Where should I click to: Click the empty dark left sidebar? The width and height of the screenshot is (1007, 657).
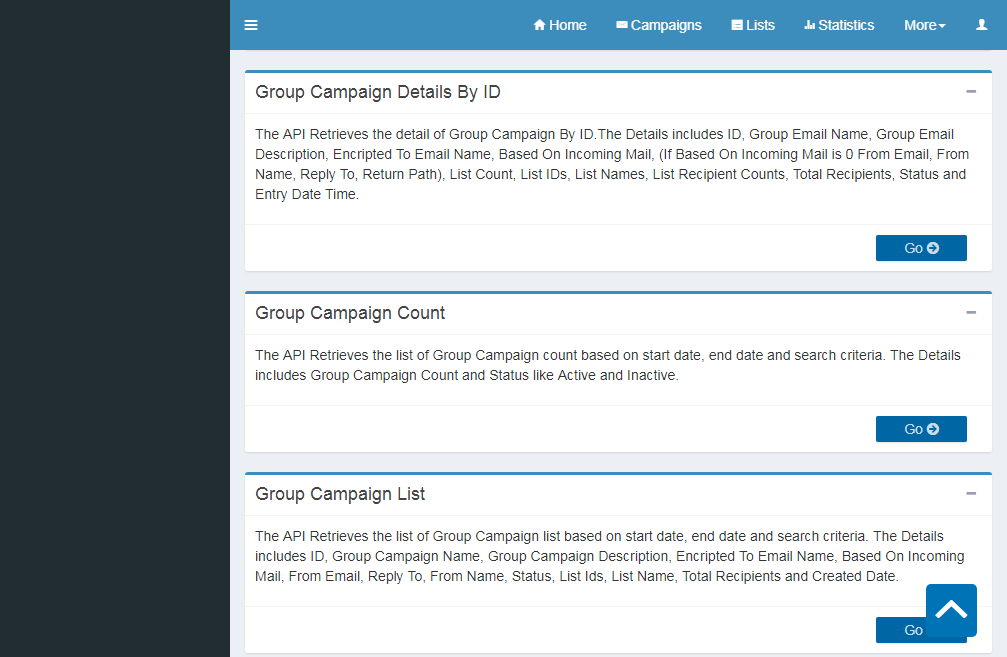(x=115, y=350)
